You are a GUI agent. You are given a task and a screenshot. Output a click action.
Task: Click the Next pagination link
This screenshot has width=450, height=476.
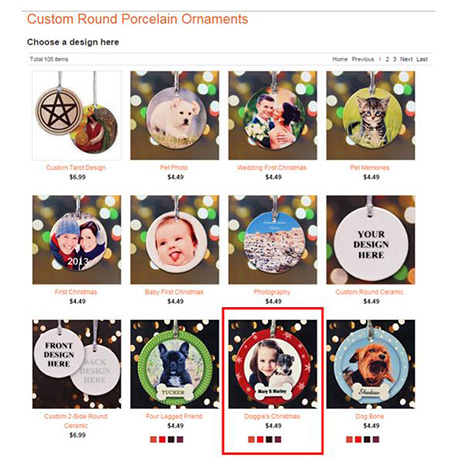tap(406, 59)
